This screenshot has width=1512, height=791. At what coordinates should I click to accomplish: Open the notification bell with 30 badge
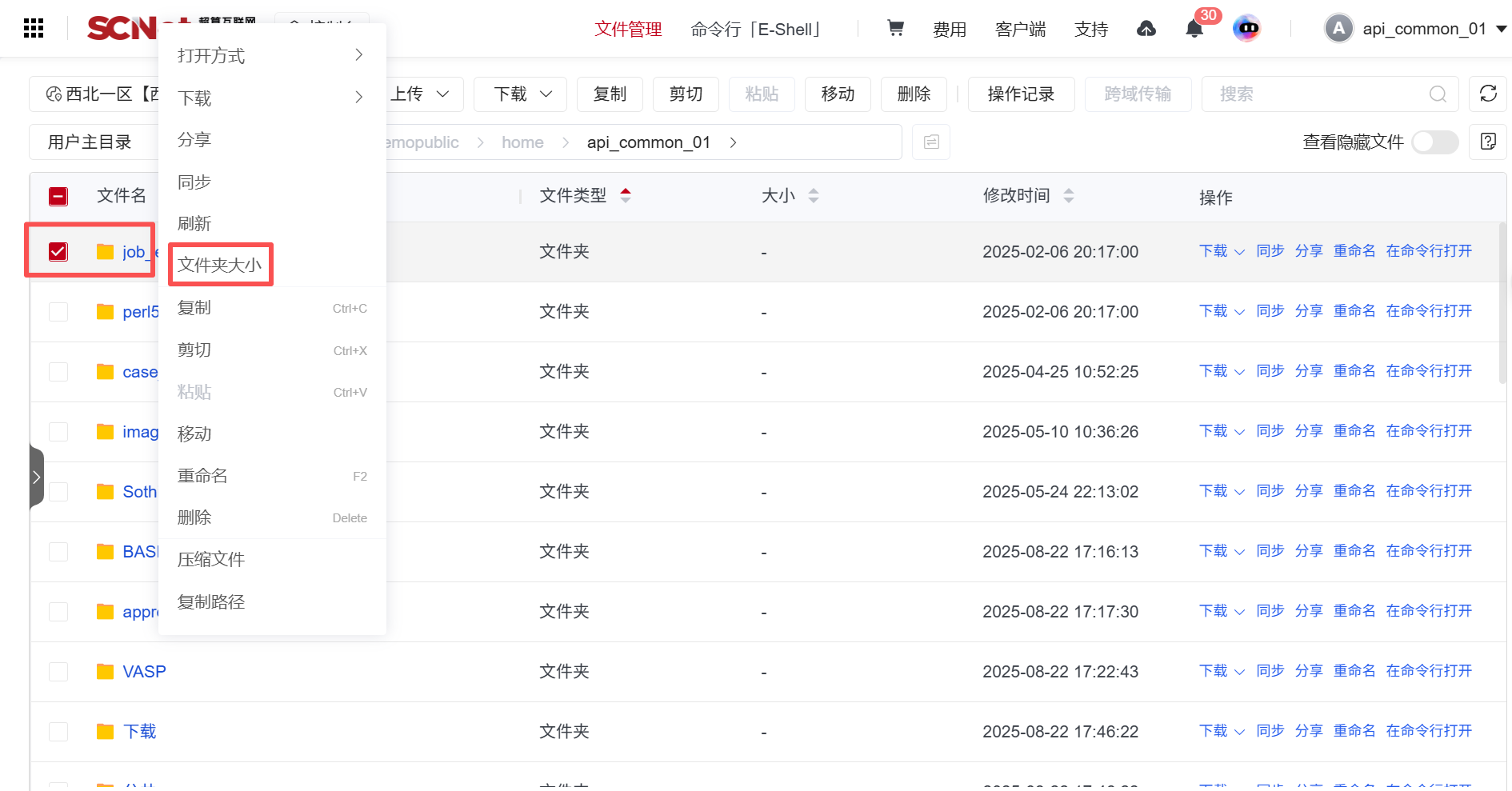point(1194,30)
